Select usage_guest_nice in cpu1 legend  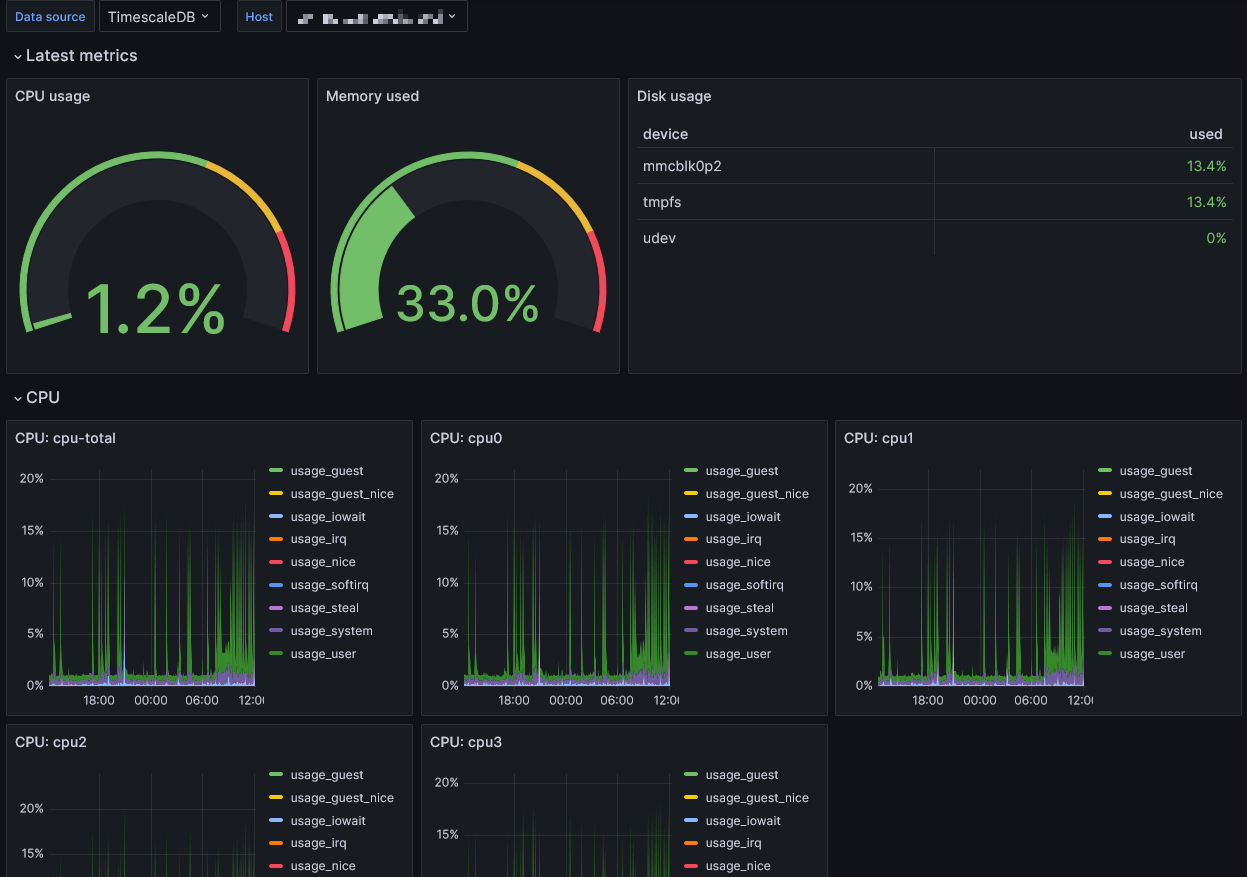(x=1171, y=494)
